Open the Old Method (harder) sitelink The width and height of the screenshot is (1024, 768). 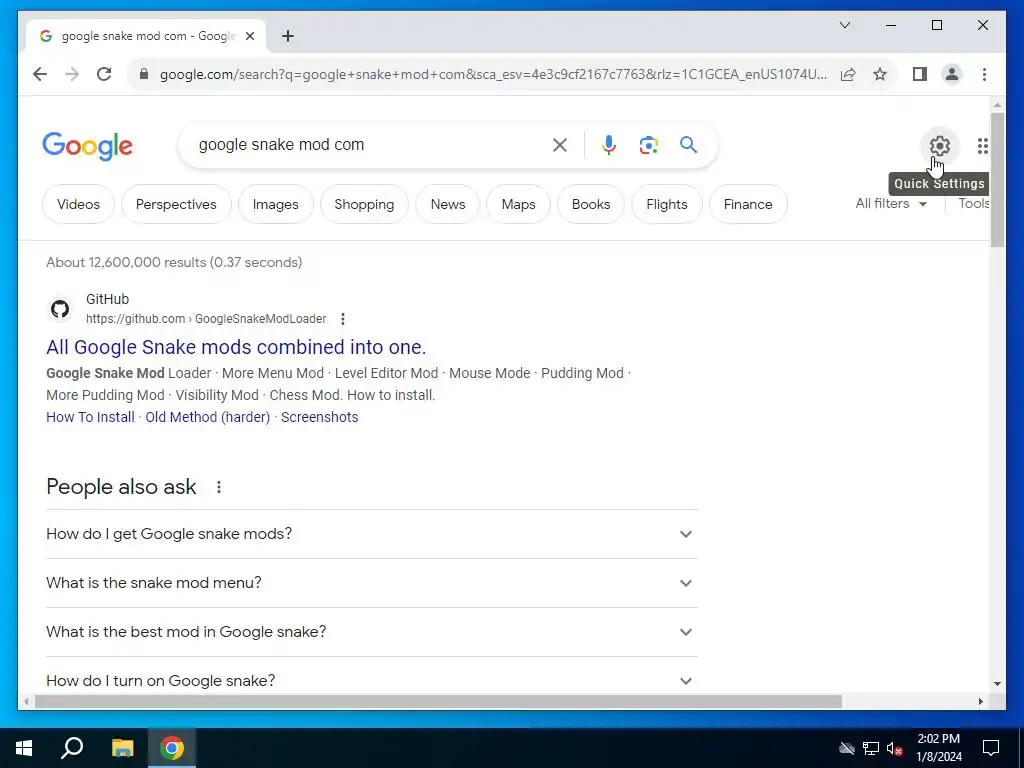[208, 417]
